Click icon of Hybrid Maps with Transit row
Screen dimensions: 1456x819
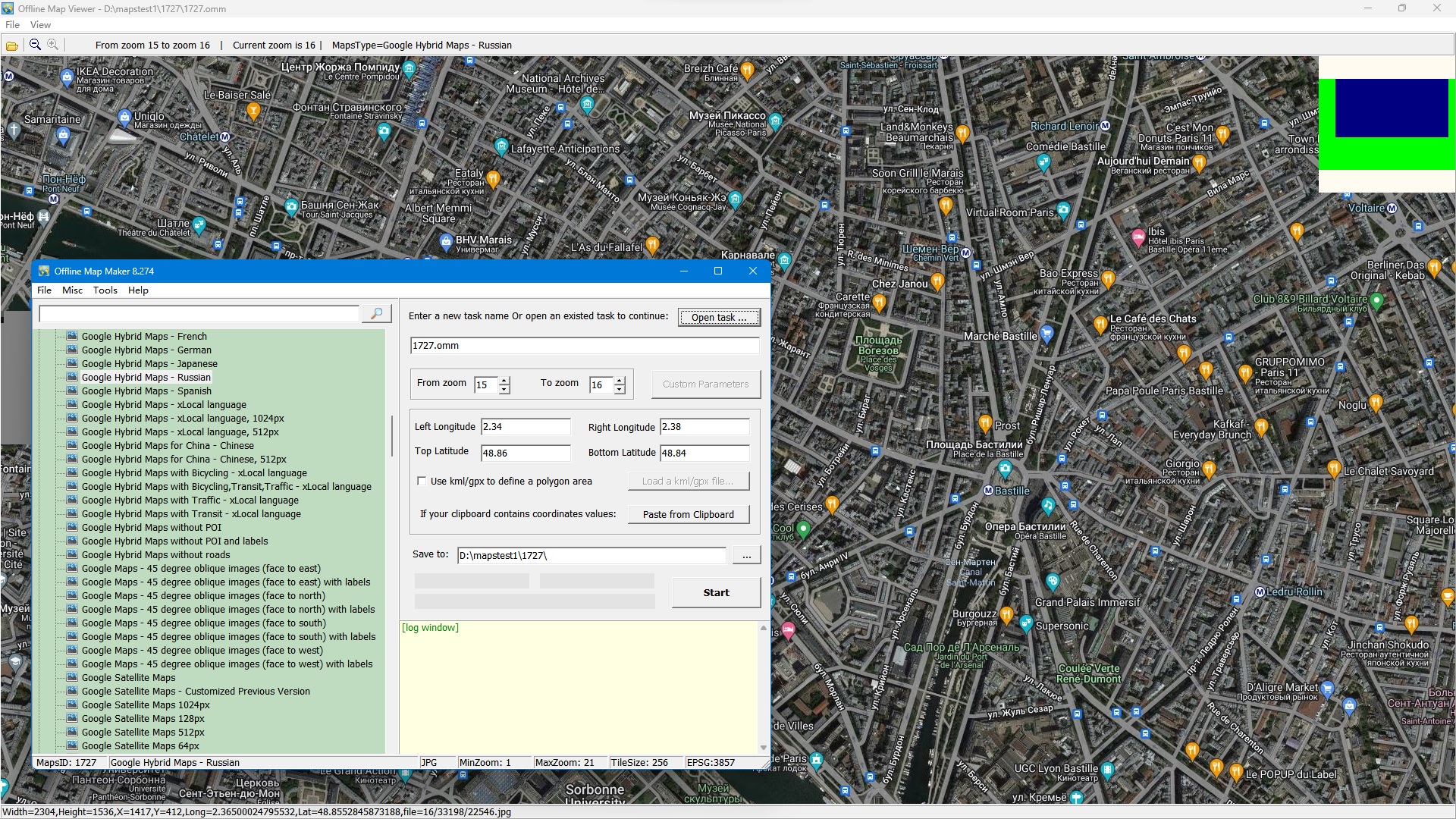[x=72, y=514]
